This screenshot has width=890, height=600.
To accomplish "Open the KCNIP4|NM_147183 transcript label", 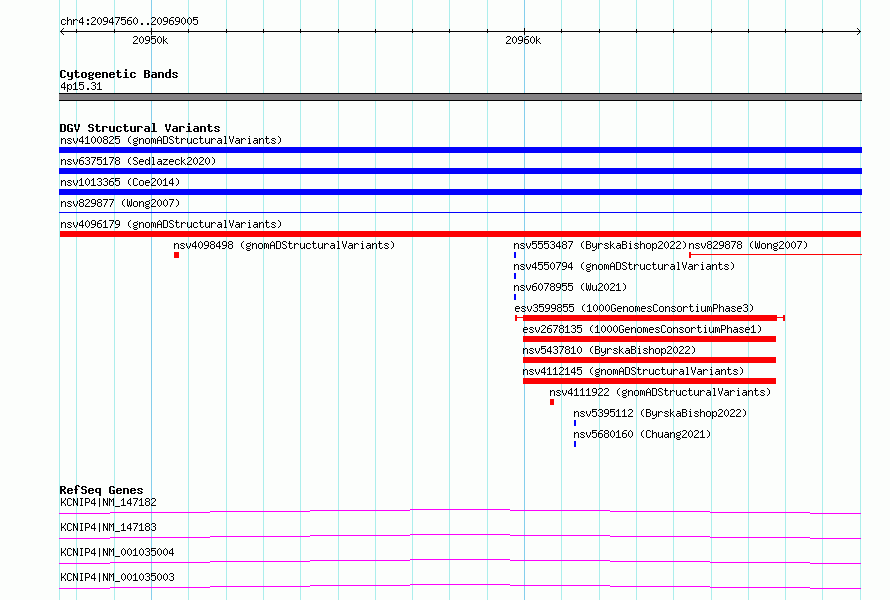I will point(108,527).
